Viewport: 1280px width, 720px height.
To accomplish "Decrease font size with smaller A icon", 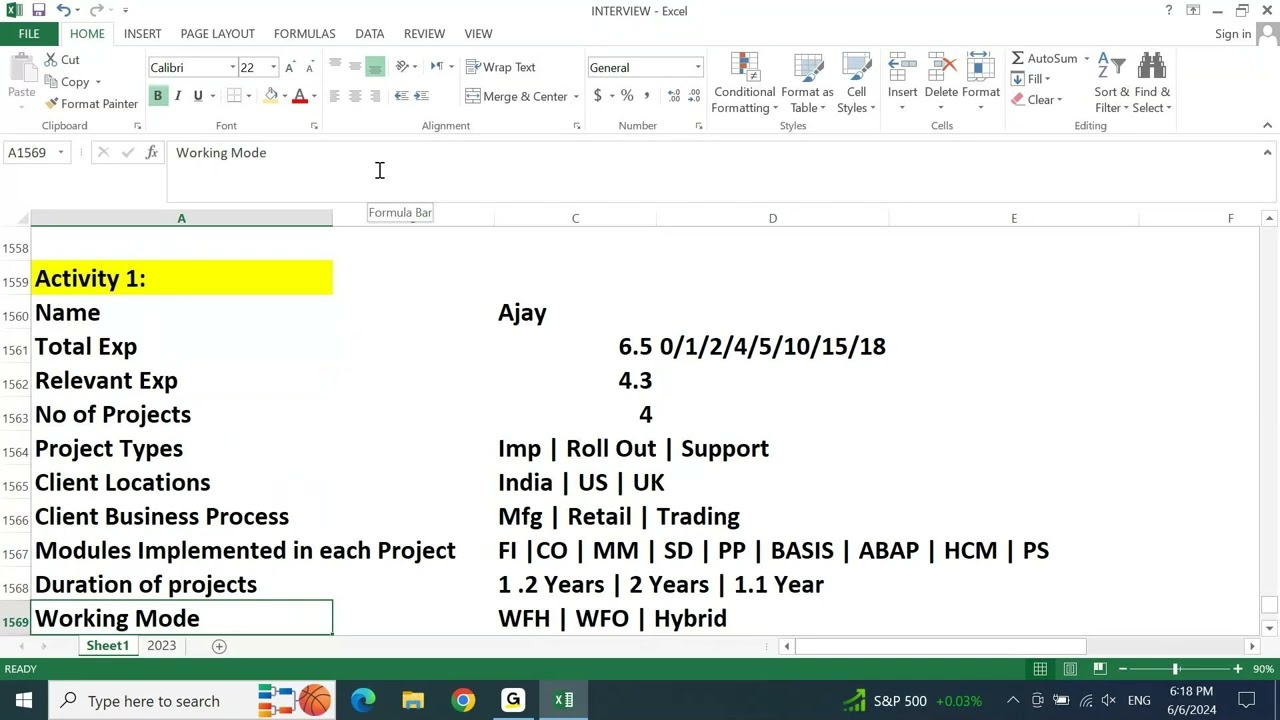I will tap(309, 68).
